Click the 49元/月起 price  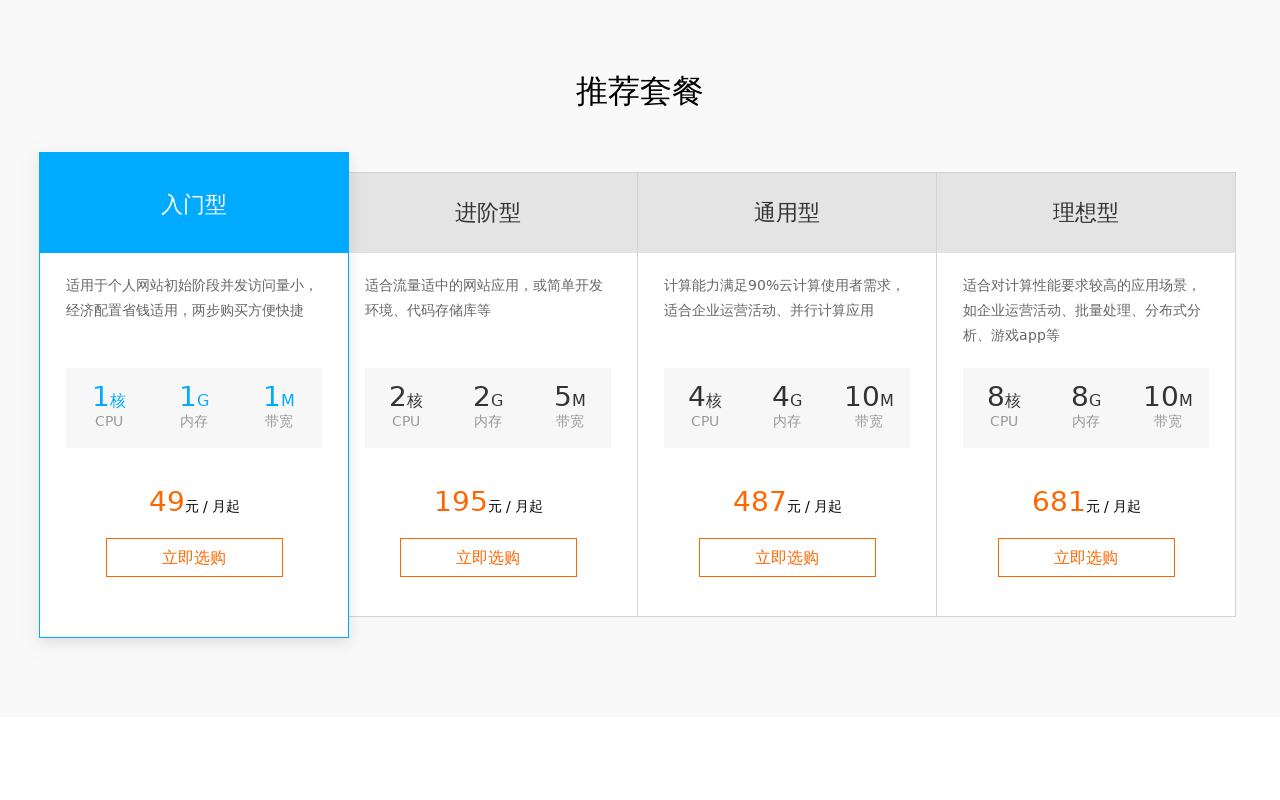[x=194, y=502]
